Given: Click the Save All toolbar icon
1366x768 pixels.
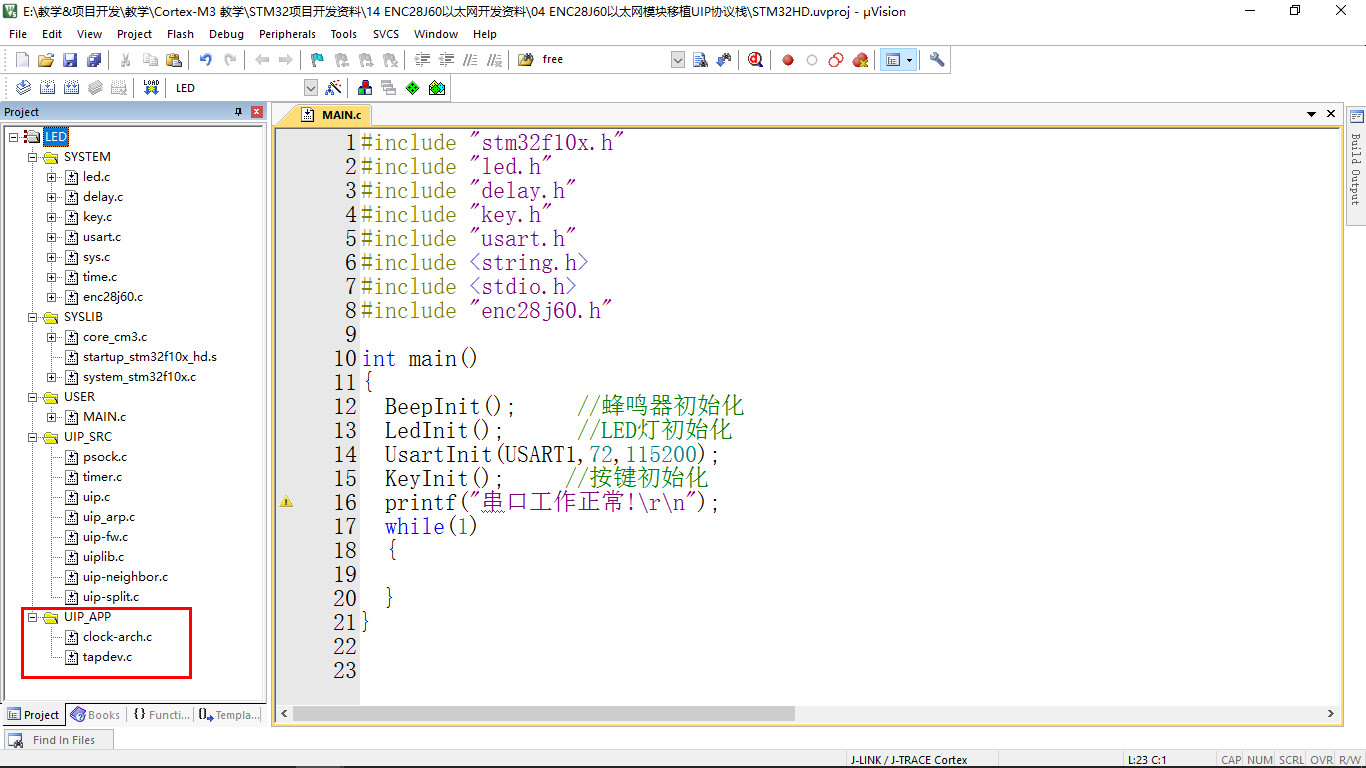Looking at the screenshot, I should pos(94,60).
